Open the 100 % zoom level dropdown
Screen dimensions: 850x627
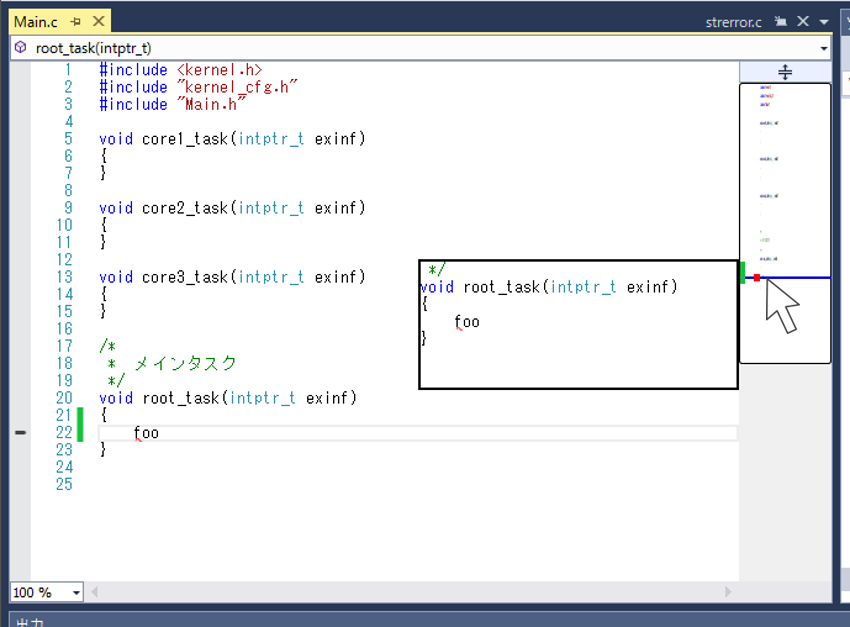[x=76, y=593]
